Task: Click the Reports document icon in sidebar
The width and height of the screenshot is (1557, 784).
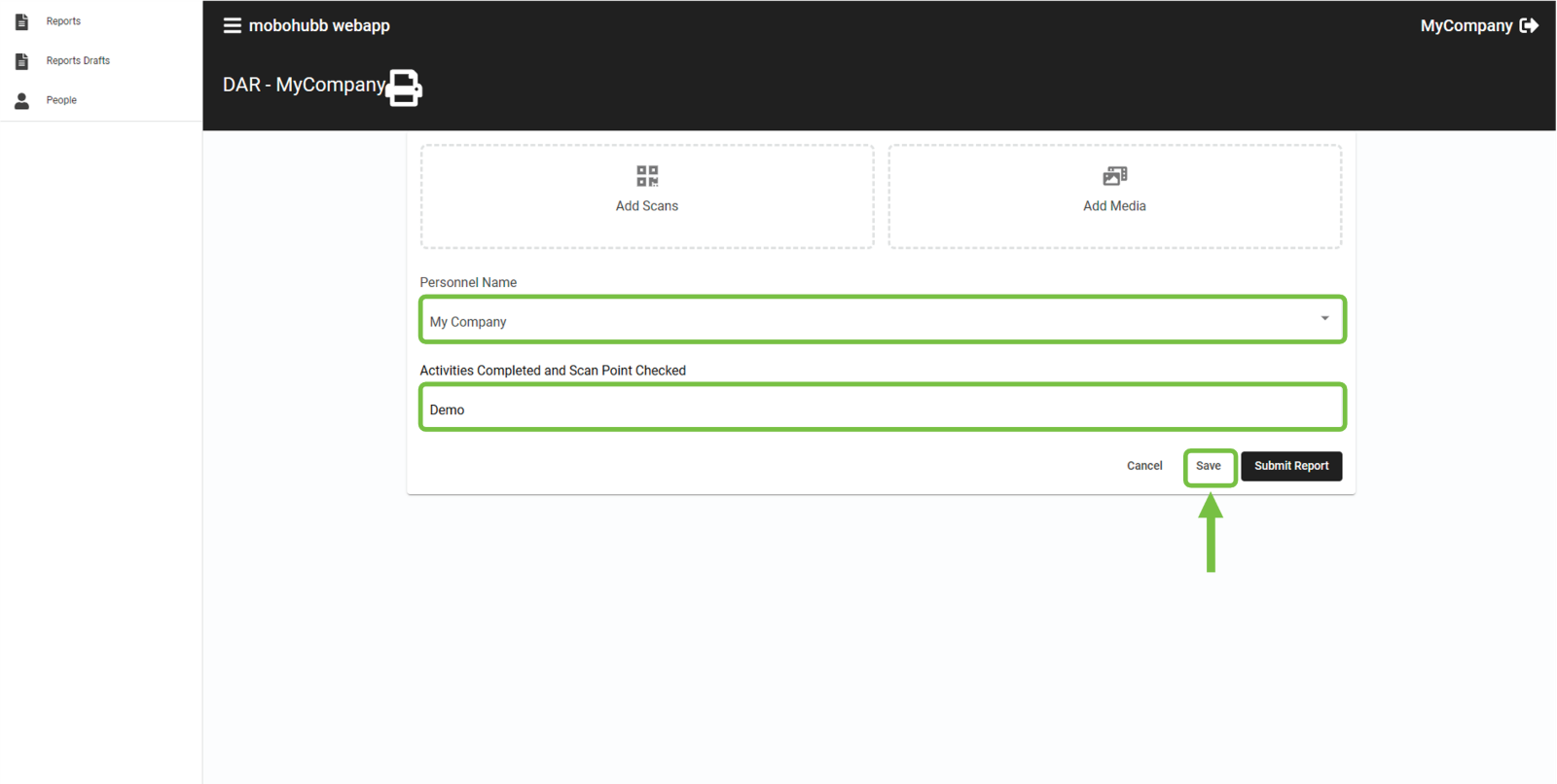Action: tap(21, 21)
